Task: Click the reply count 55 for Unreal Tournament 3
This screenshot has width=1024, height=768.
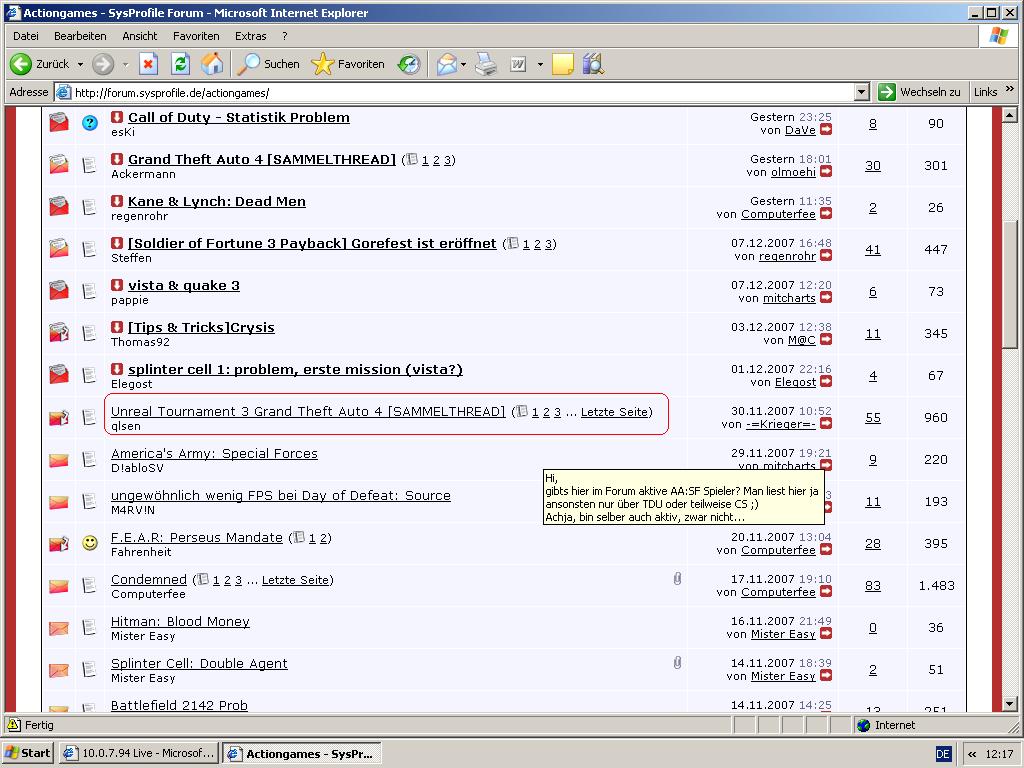Action: 872,417
